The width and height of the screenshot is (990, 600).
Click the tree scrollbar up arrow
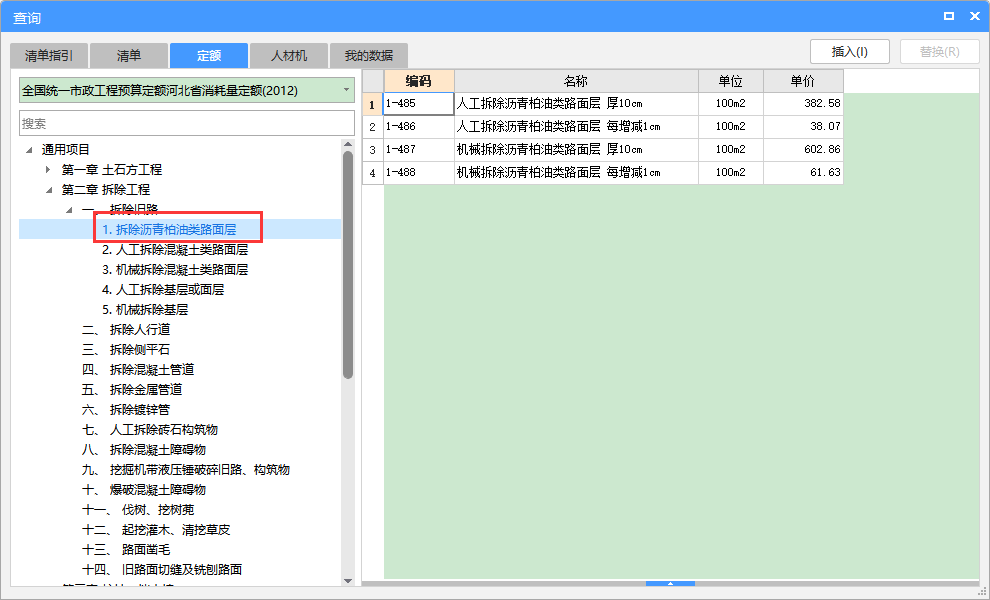pos(348,145)
